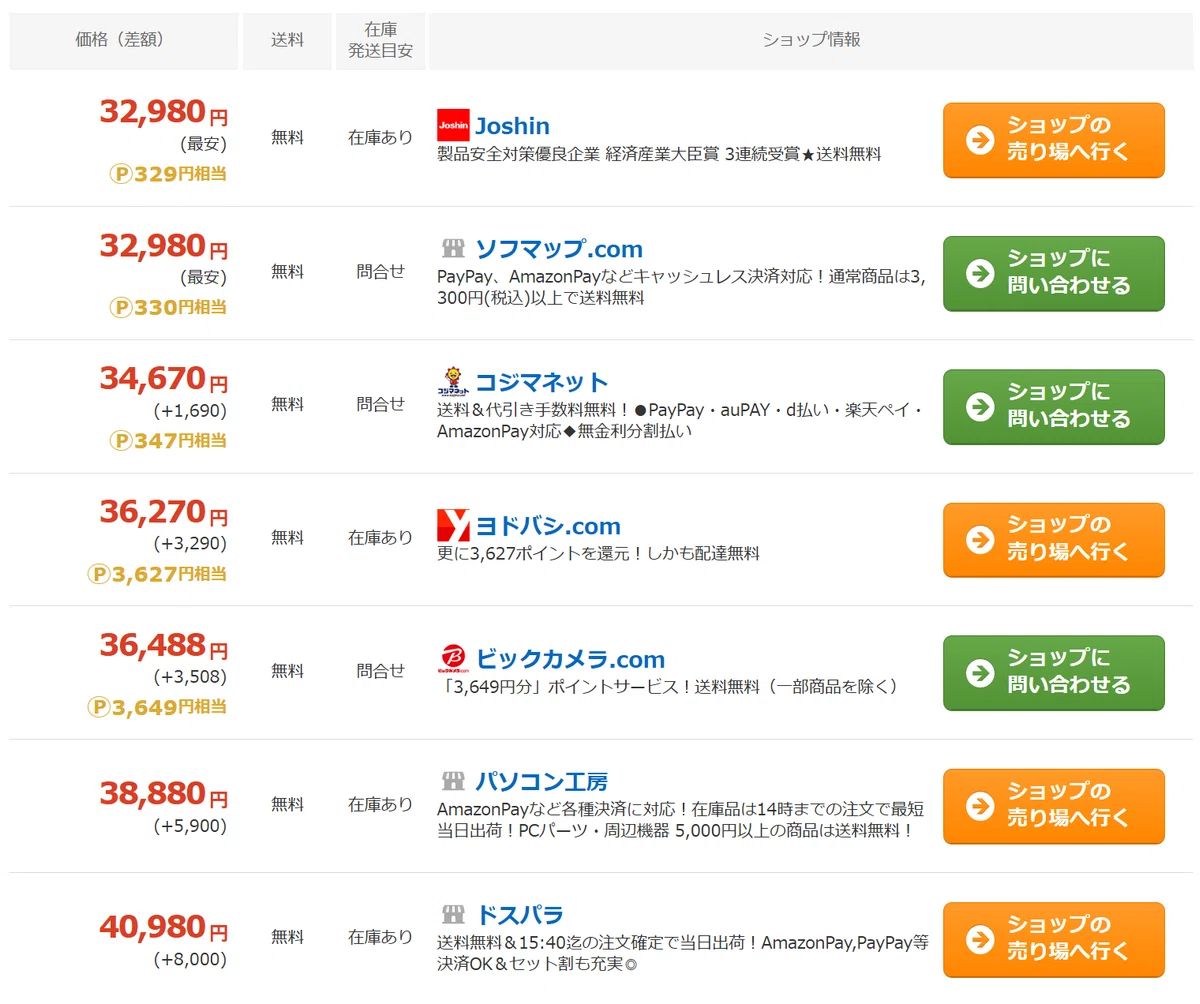
Task: Contact コジマネット with green button
Action: (x=1054, y=406)
